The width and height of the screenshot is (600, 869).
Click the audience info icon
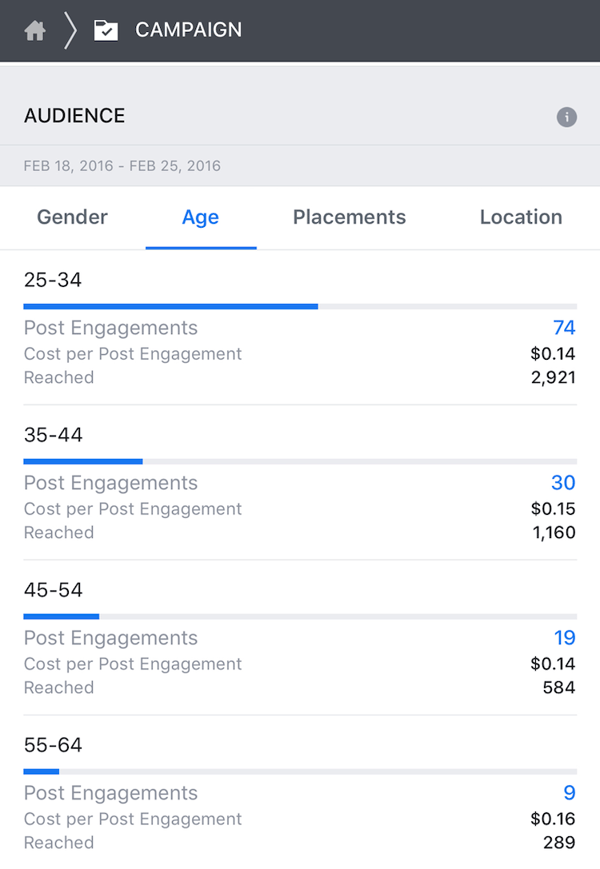567,117
